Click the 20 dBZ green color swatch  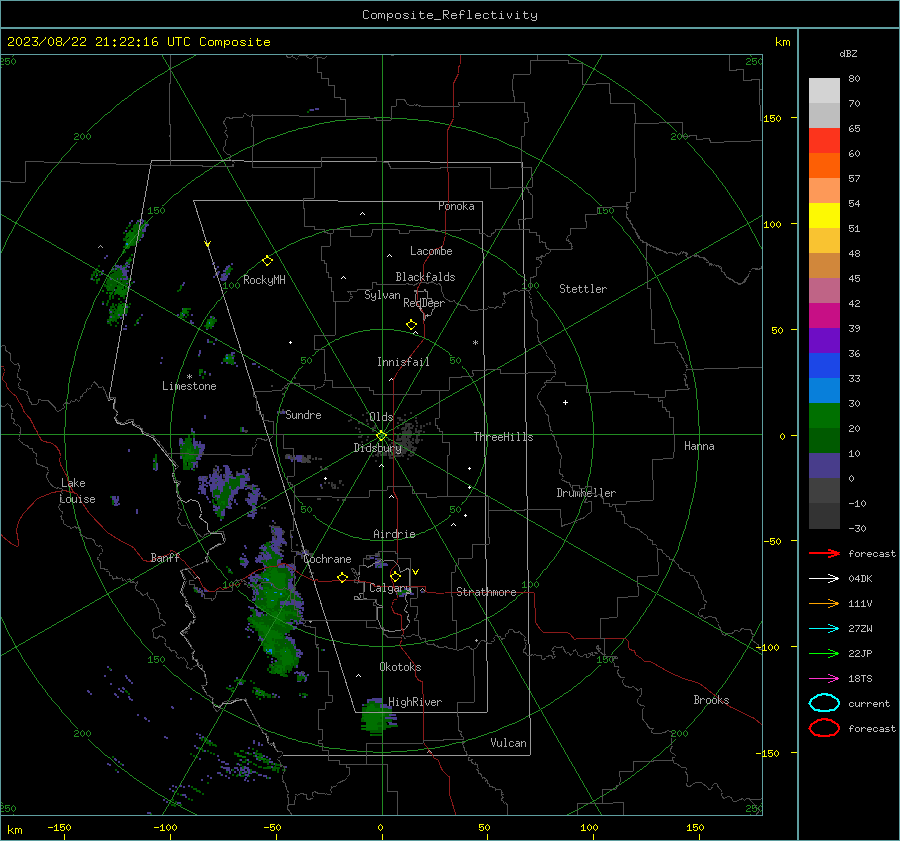(x=824, y=416)
